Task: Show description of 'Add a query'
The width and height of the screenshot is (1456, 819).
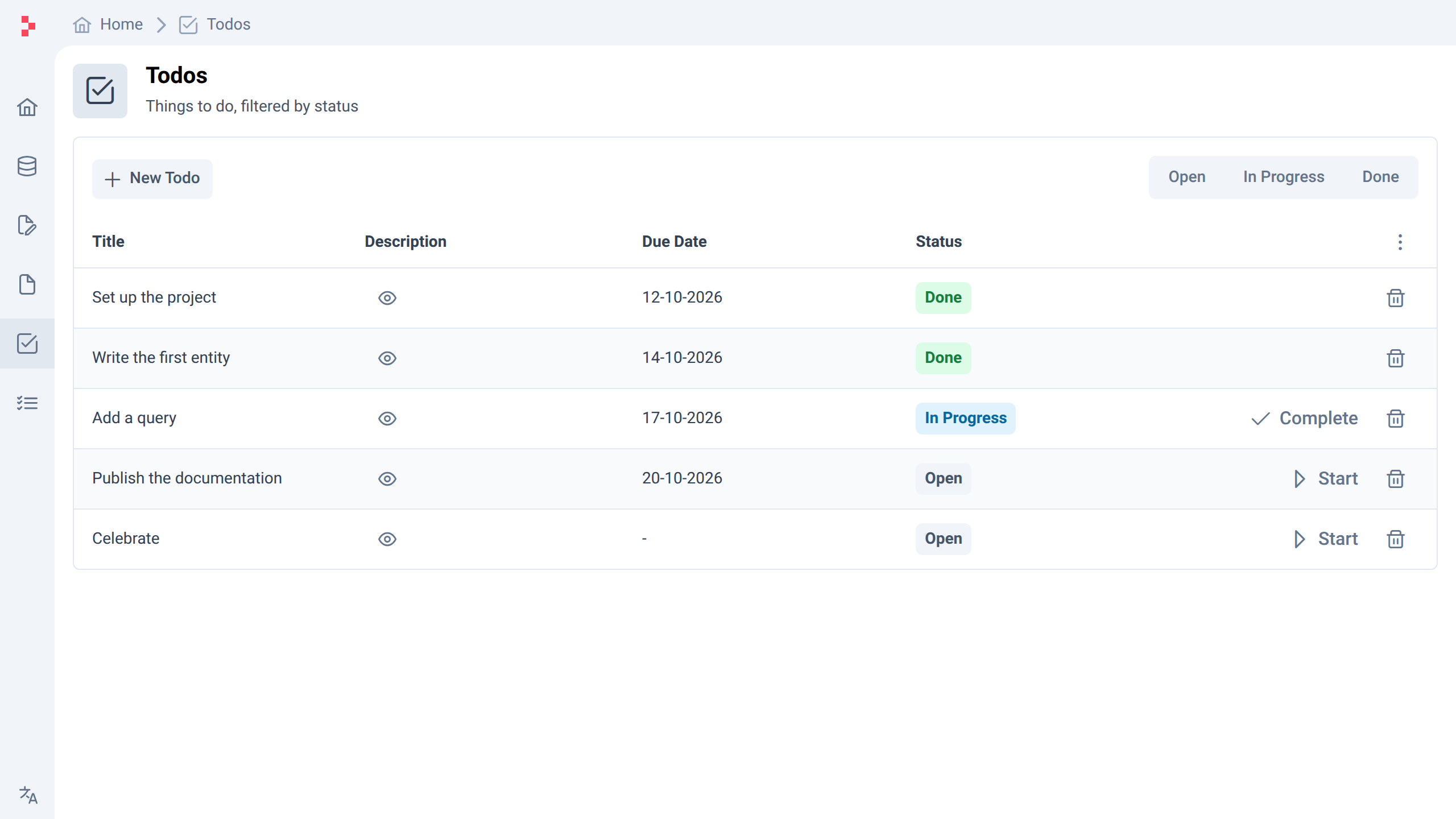Action: tap(387, 419)
